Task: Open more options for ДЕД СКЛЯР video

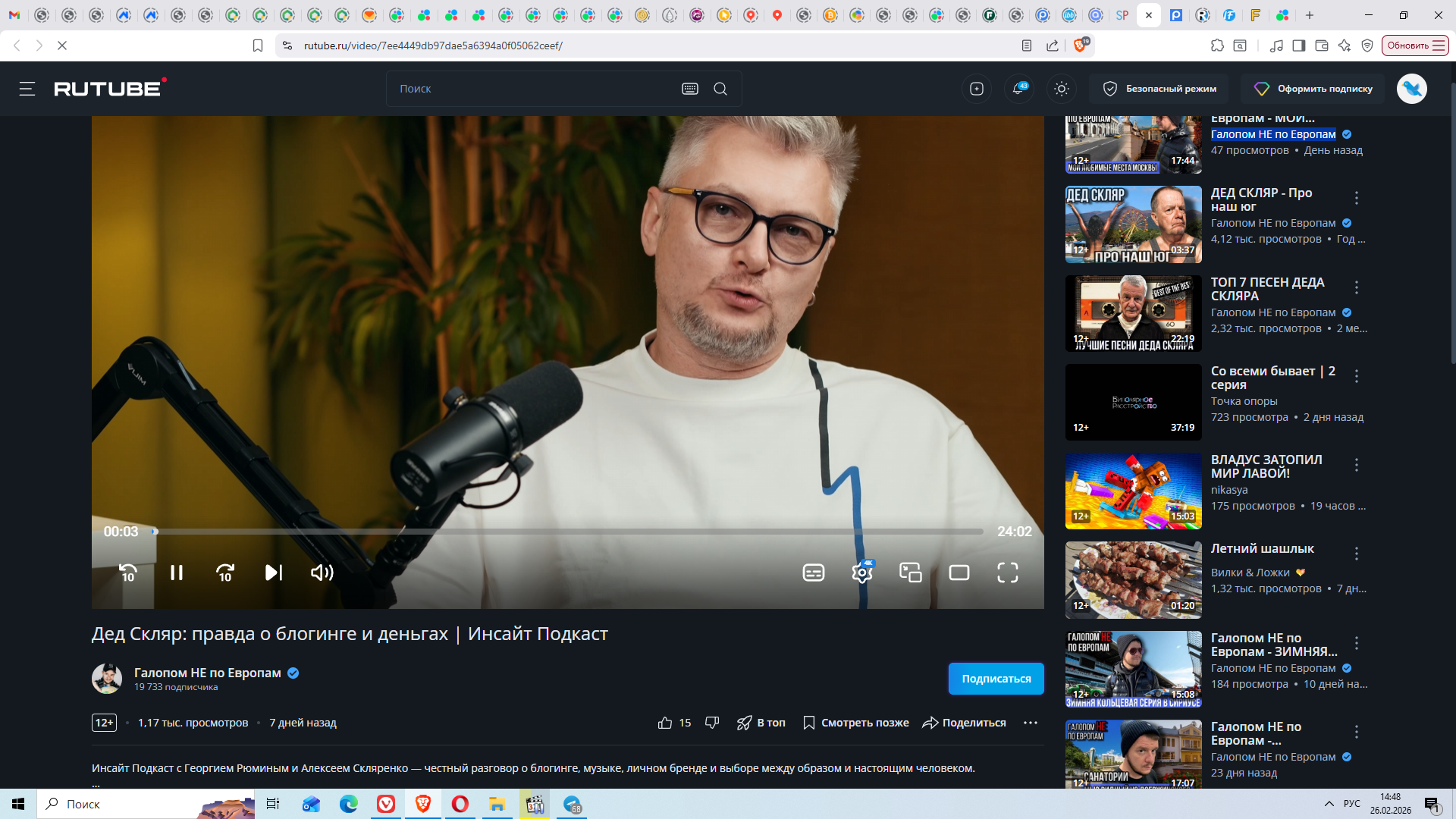Action: (1357, 198)
